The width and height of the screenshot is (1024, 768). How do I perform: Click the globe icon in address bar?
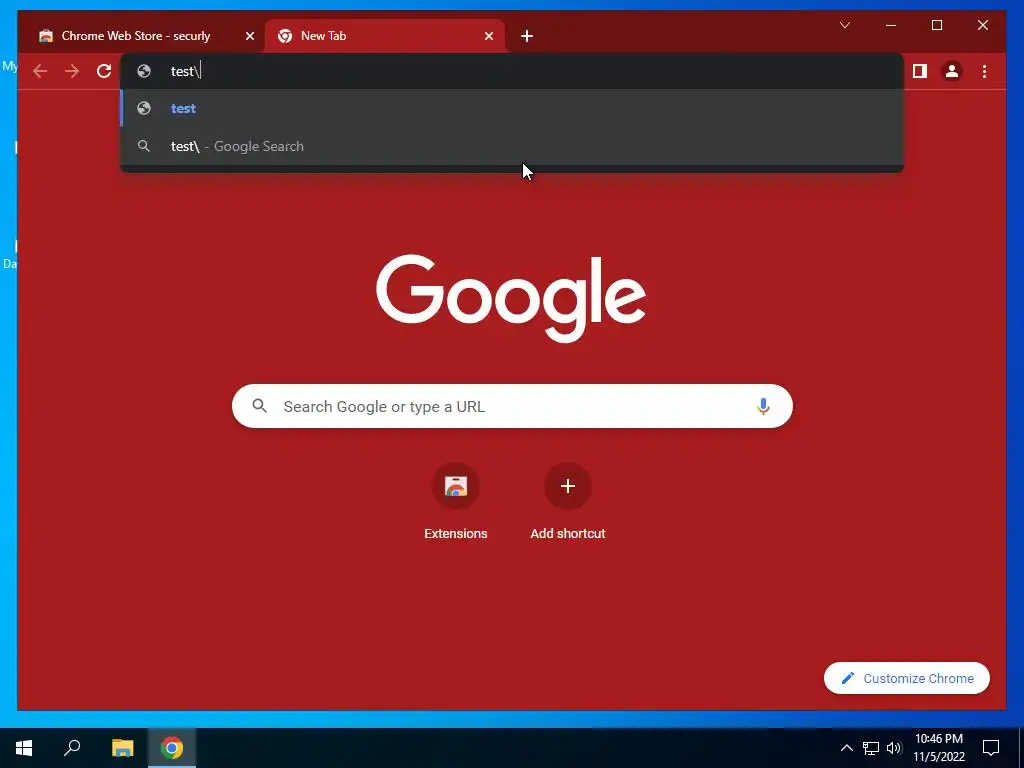click(x=144, y=71)
